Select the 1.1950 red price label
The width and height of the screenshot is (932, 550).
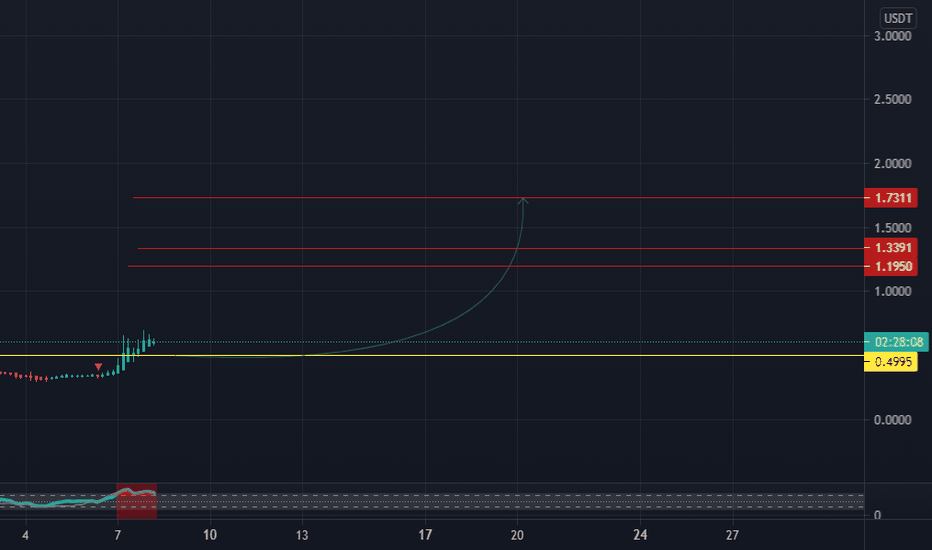tap(890, 266)
